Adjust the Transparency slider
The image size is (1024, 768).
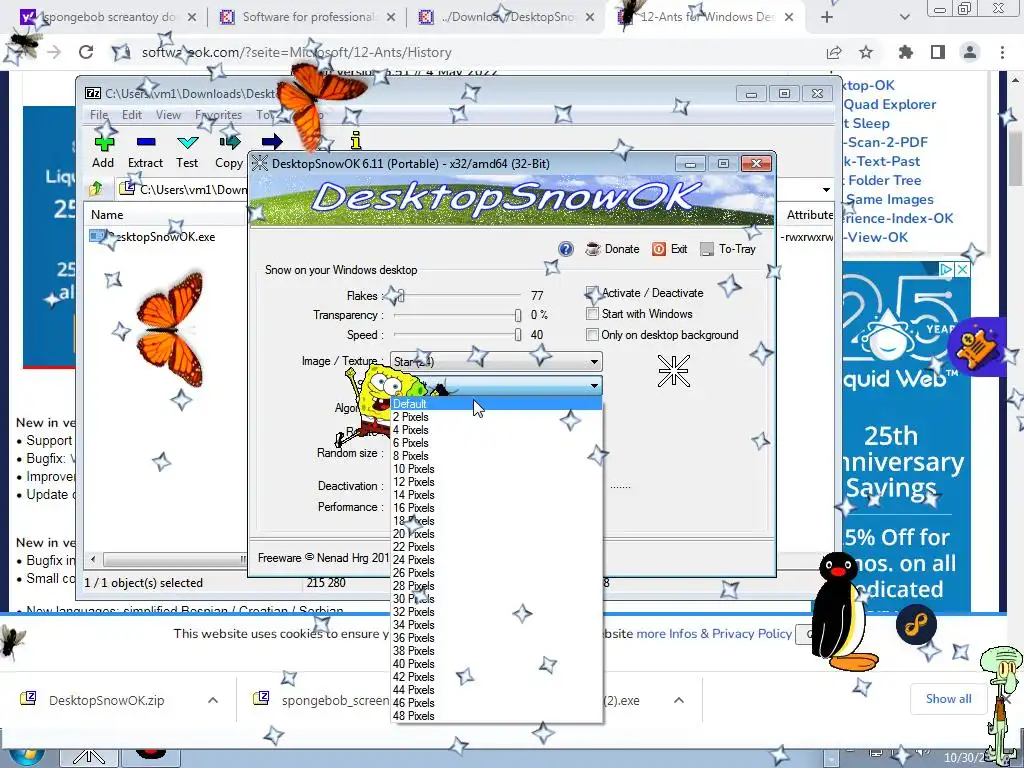click(518, 315)
